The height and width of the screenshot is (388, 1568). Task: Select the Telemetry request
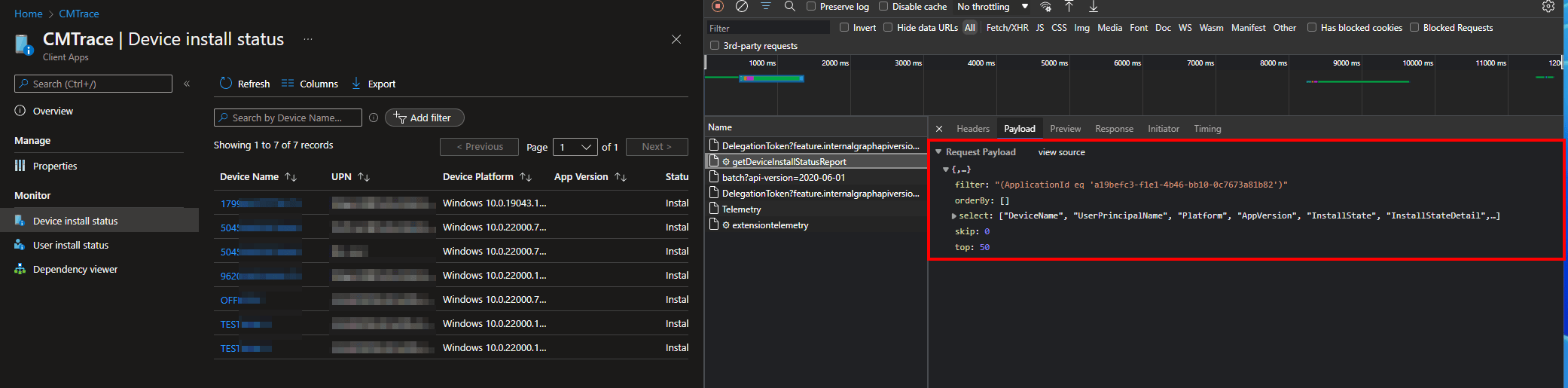[x=816, y=209]
